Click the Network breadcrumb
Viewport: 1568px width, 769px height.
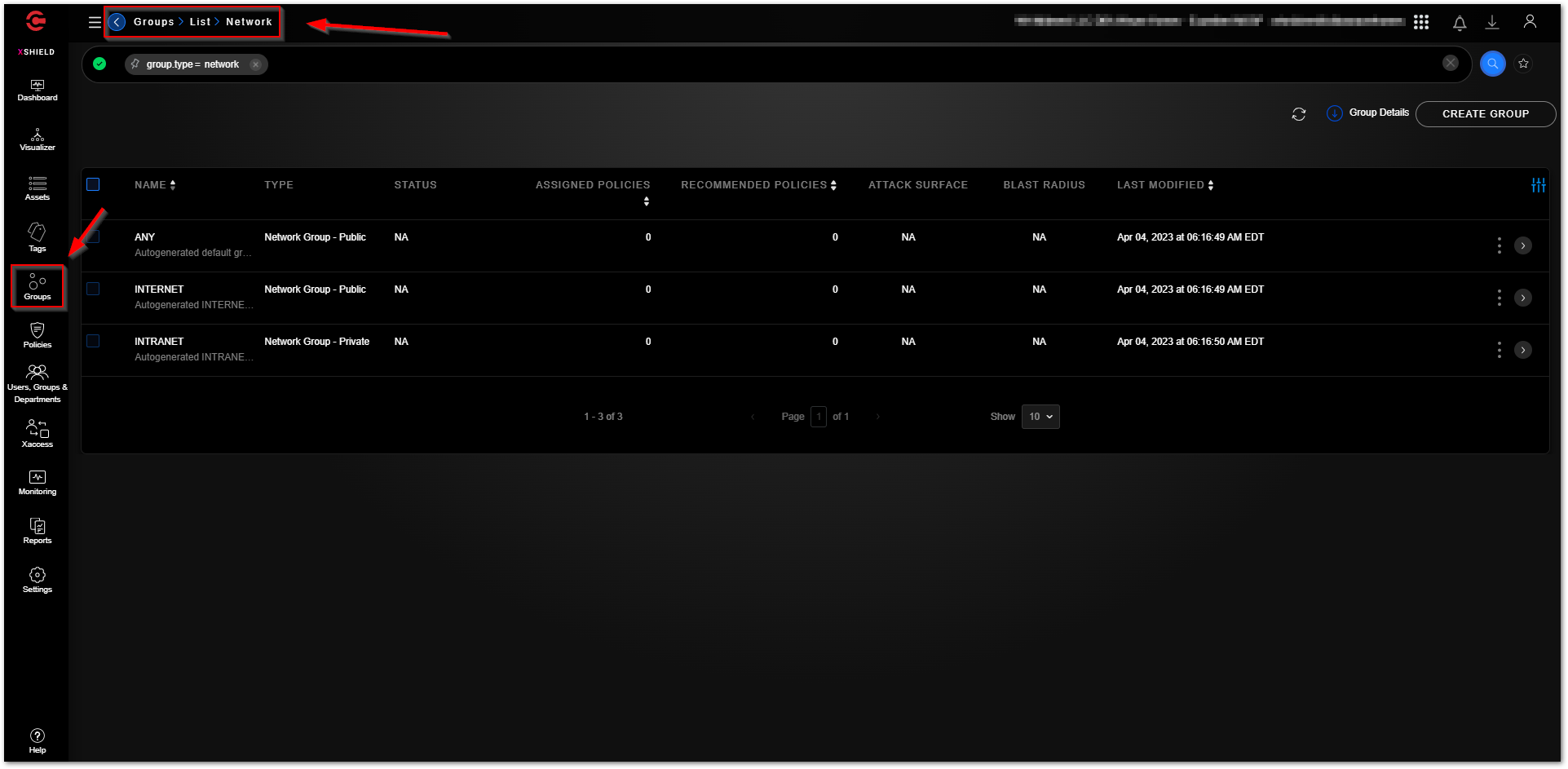[249, 22]
